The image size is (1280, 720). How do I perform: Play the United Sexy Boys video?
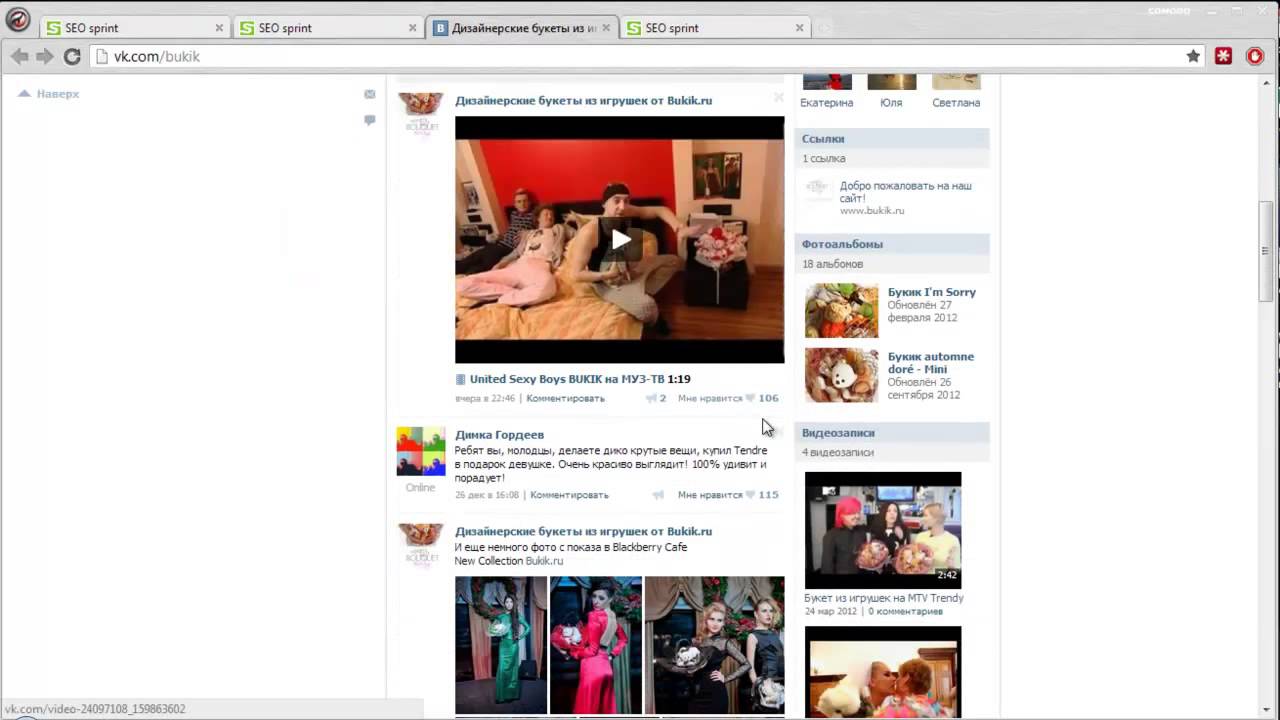[620, 240]
